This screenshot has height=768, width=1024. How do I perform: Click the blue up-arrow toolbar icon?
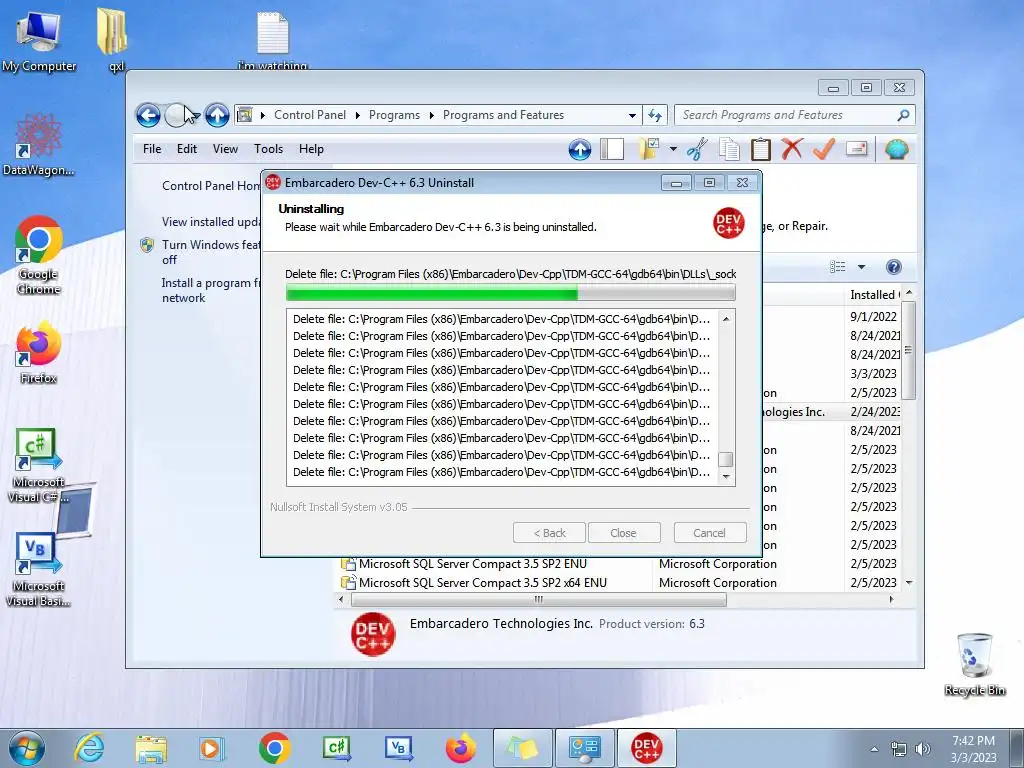[x=579, y=150]
